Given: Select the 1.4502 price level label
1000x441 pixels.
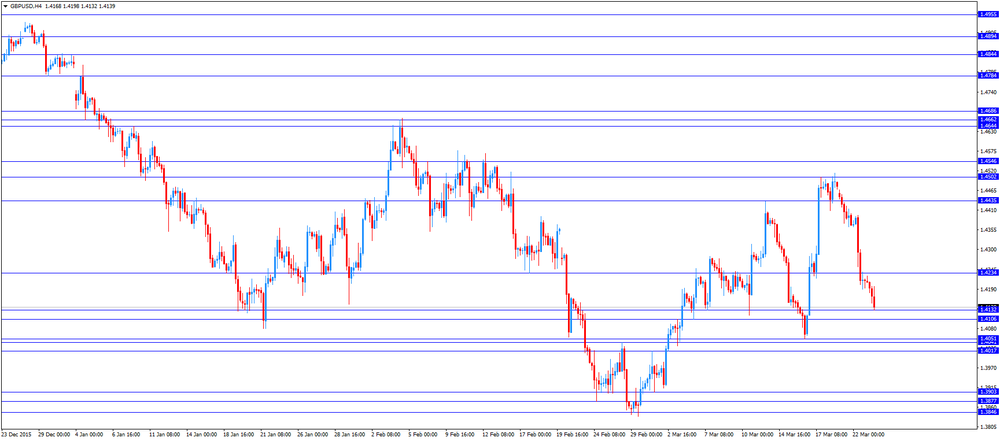Looking at the screenshot, I should [987, 177].
